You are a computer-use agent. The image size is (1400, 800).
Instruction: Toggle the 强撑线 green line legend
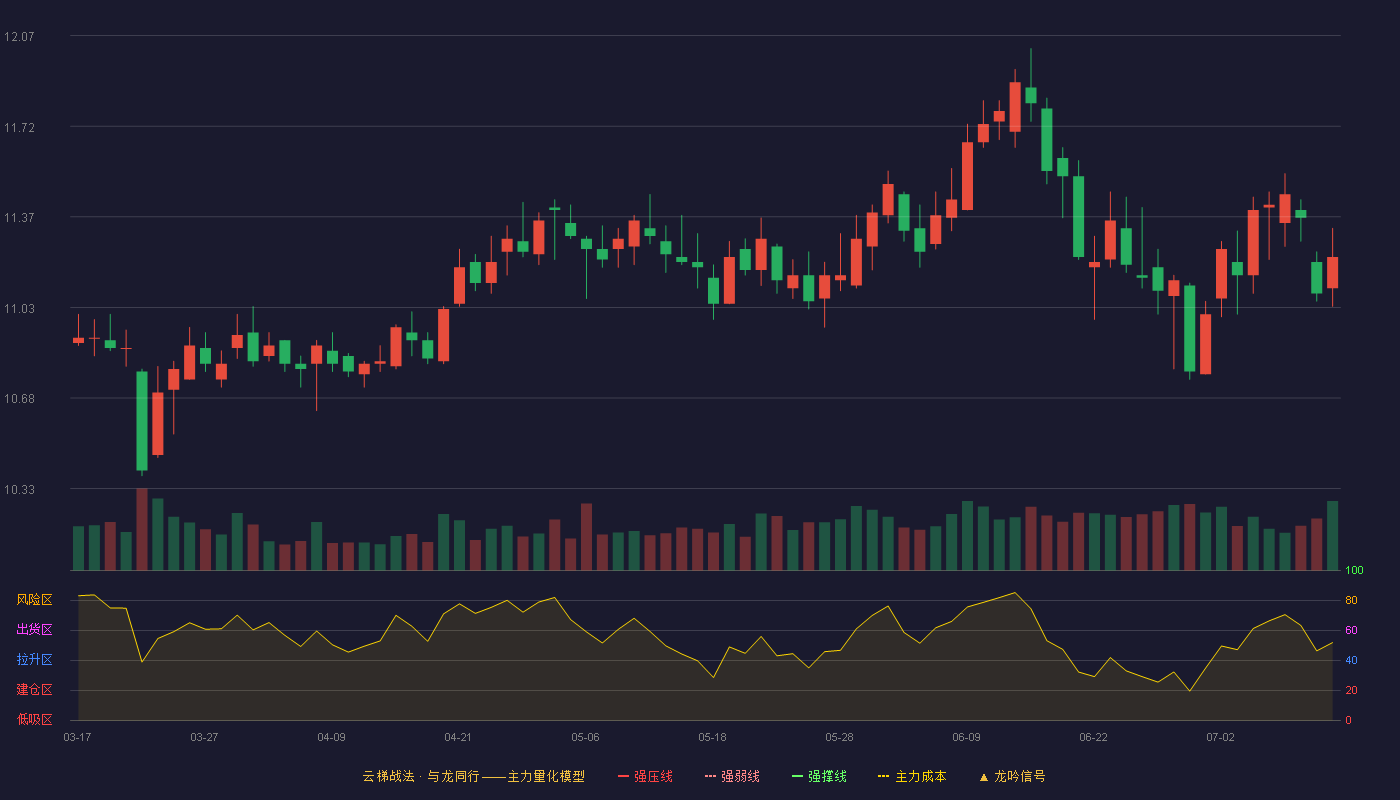819,776
